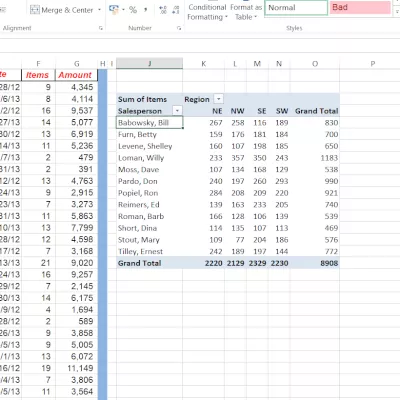Select column J header
The height and width of the screenshot is (400, 400).
149,63
